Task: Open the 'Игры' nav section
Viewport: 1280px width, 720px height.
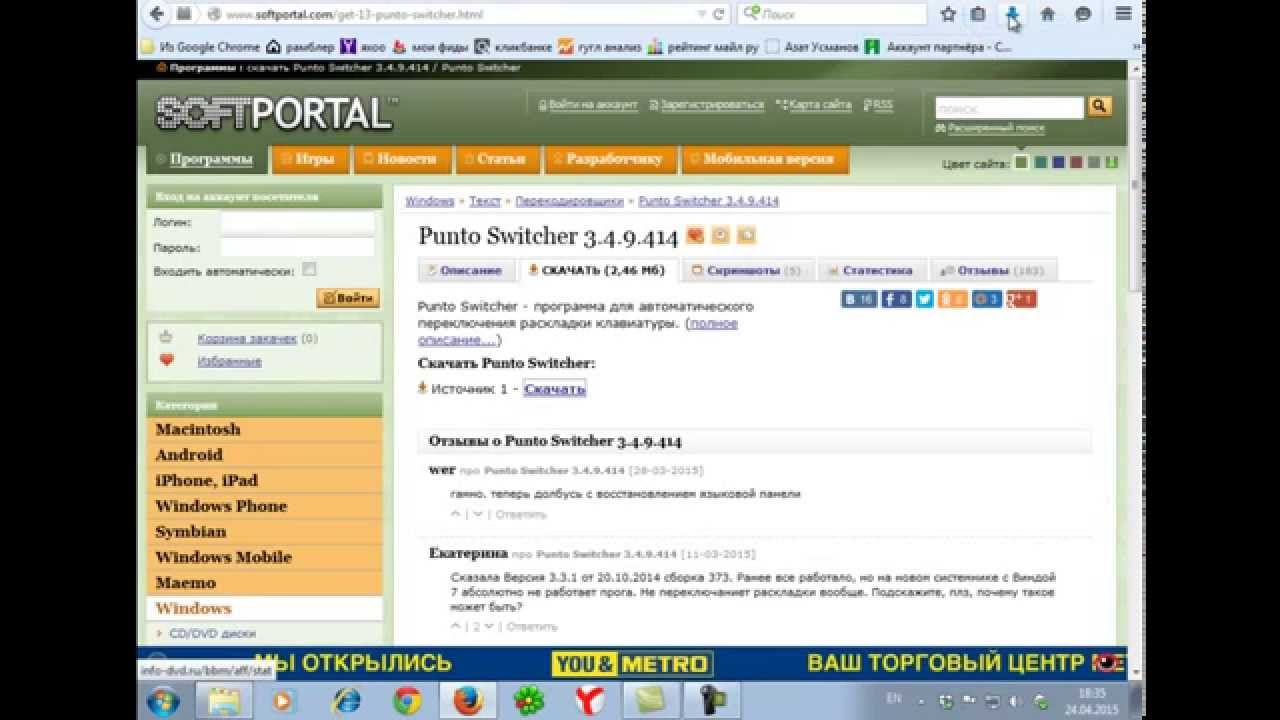Action: (x=309, y=159)
